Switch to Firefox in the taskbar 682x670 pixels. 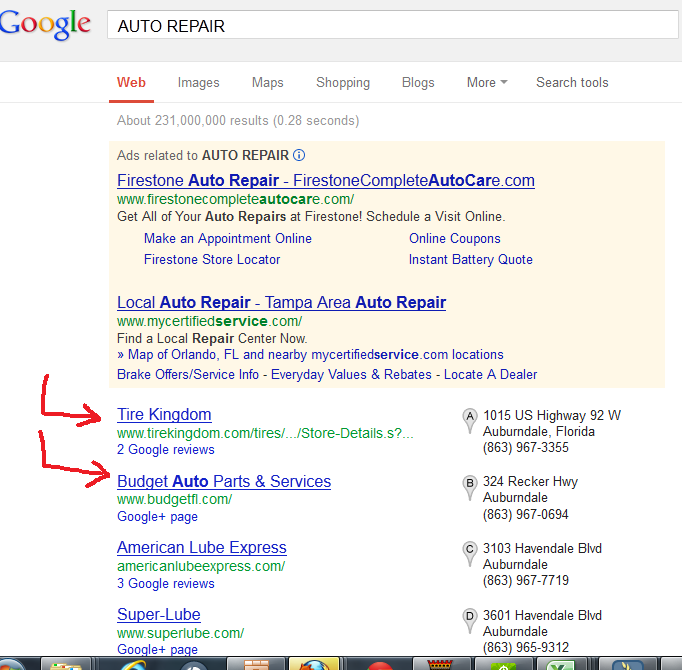314,664
